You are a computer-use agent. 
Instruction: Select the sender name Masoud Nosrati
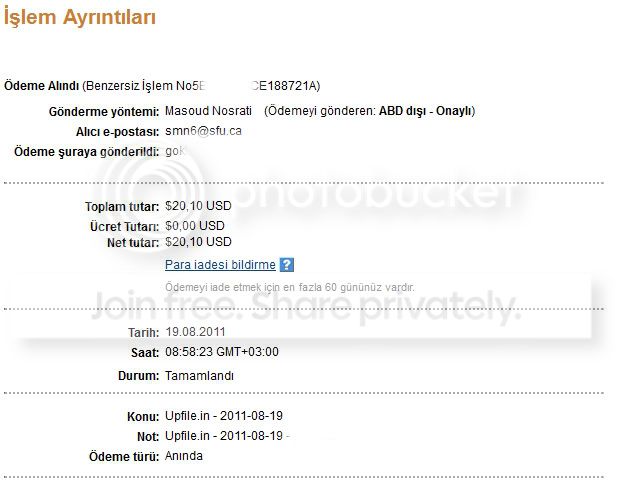click(x=207, y=111)
